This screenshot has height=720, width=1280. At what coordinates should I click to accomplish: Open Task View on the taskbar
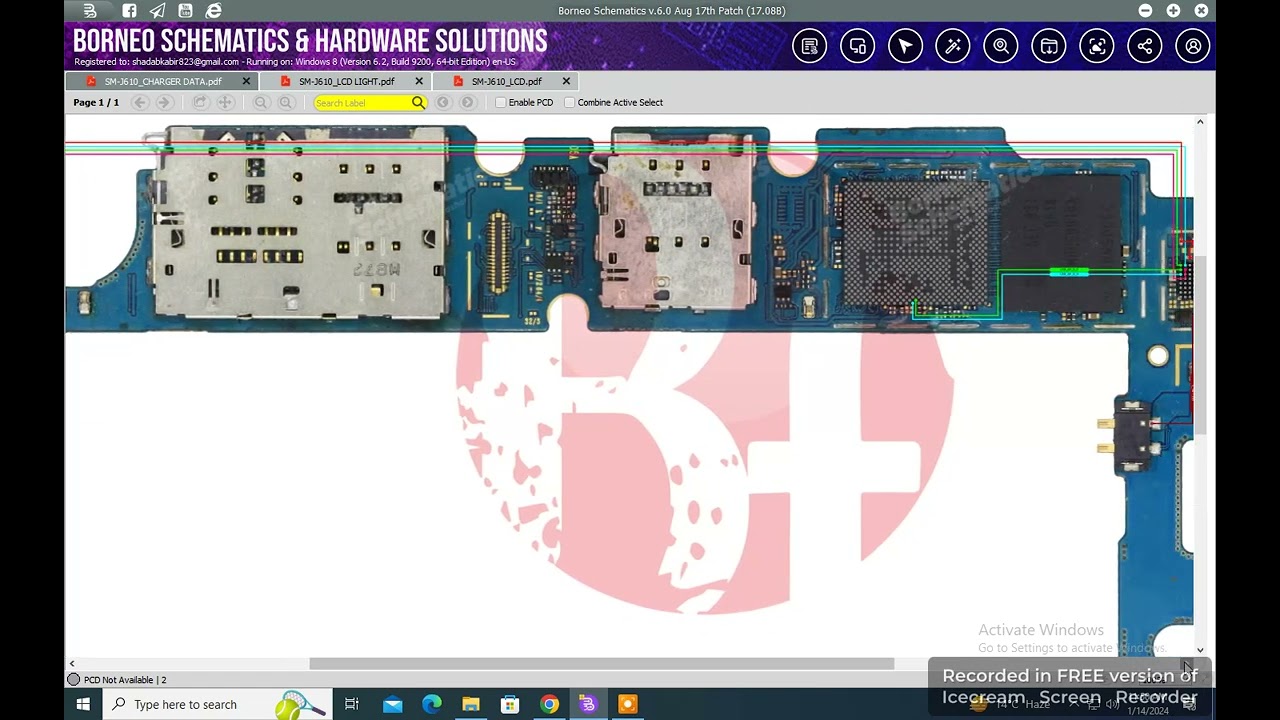(352, 704)
